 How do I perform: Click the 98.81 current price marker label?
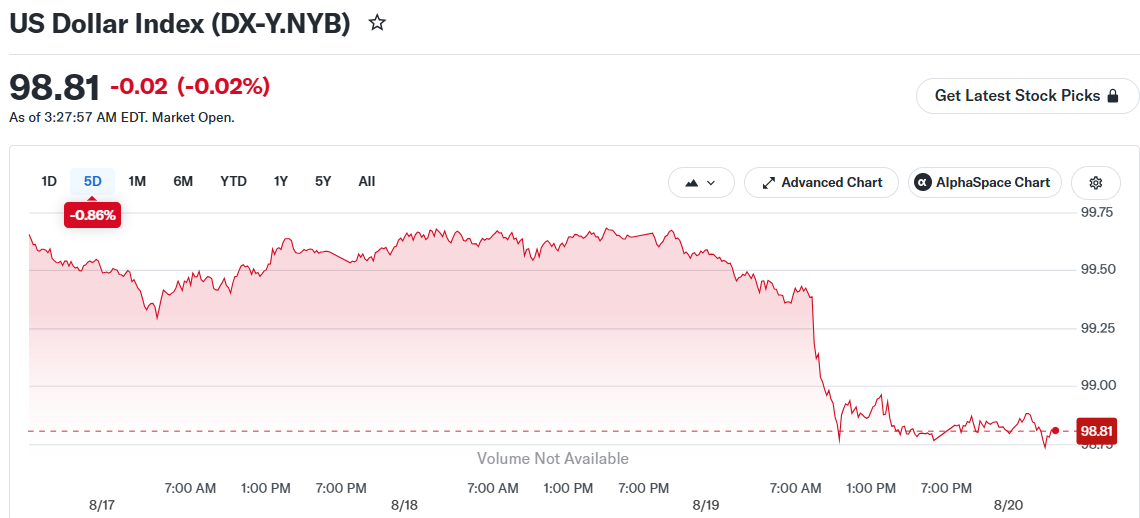click(x=1097, y=431)
